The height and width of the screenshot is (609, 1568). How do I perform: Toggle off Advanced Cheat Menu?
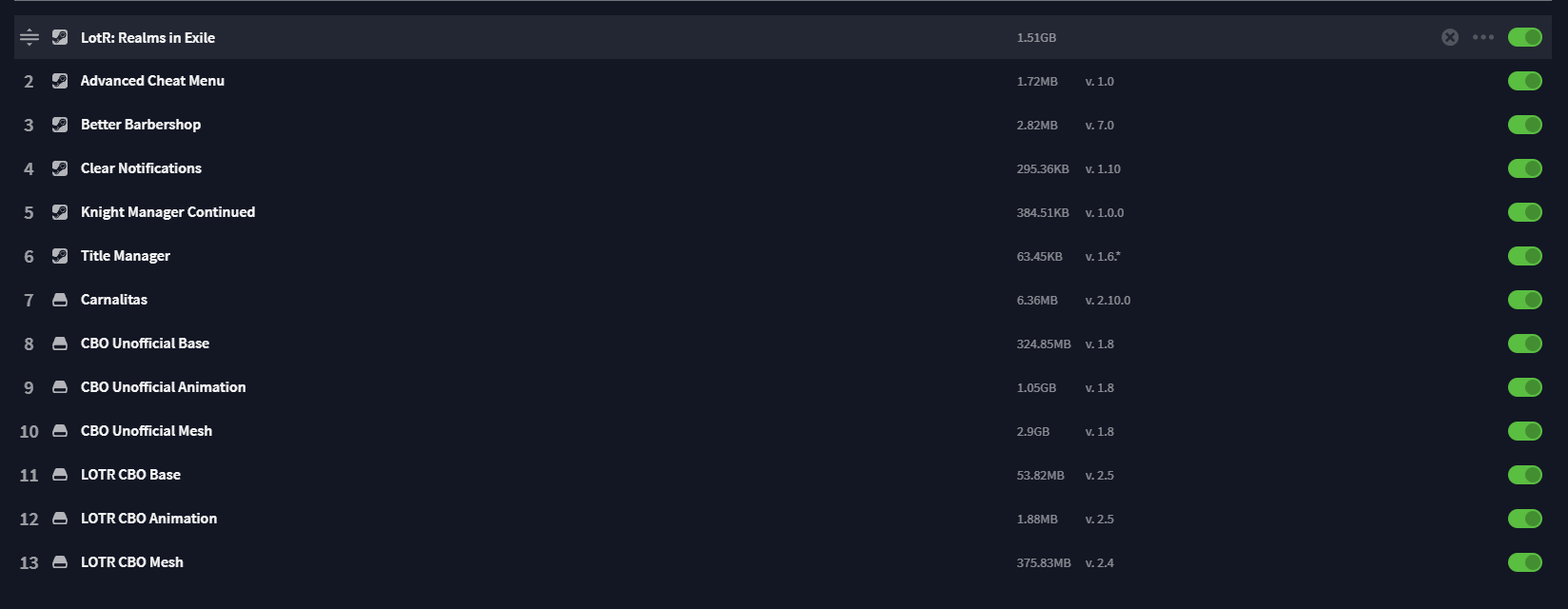coord(1525,81)
